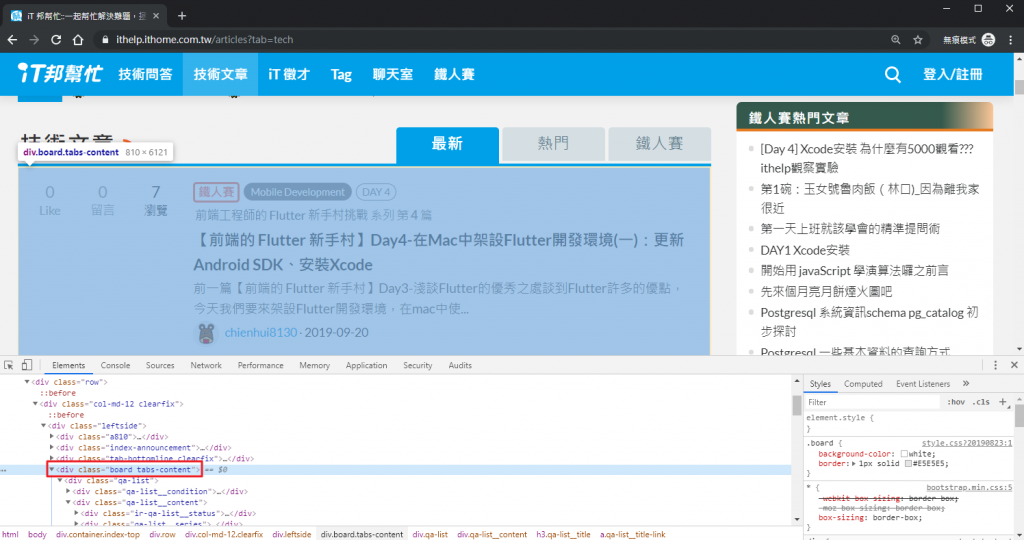Open the 鐵人賽 nav item
The image size is (1024, 540).
click(x=455, y=74)
